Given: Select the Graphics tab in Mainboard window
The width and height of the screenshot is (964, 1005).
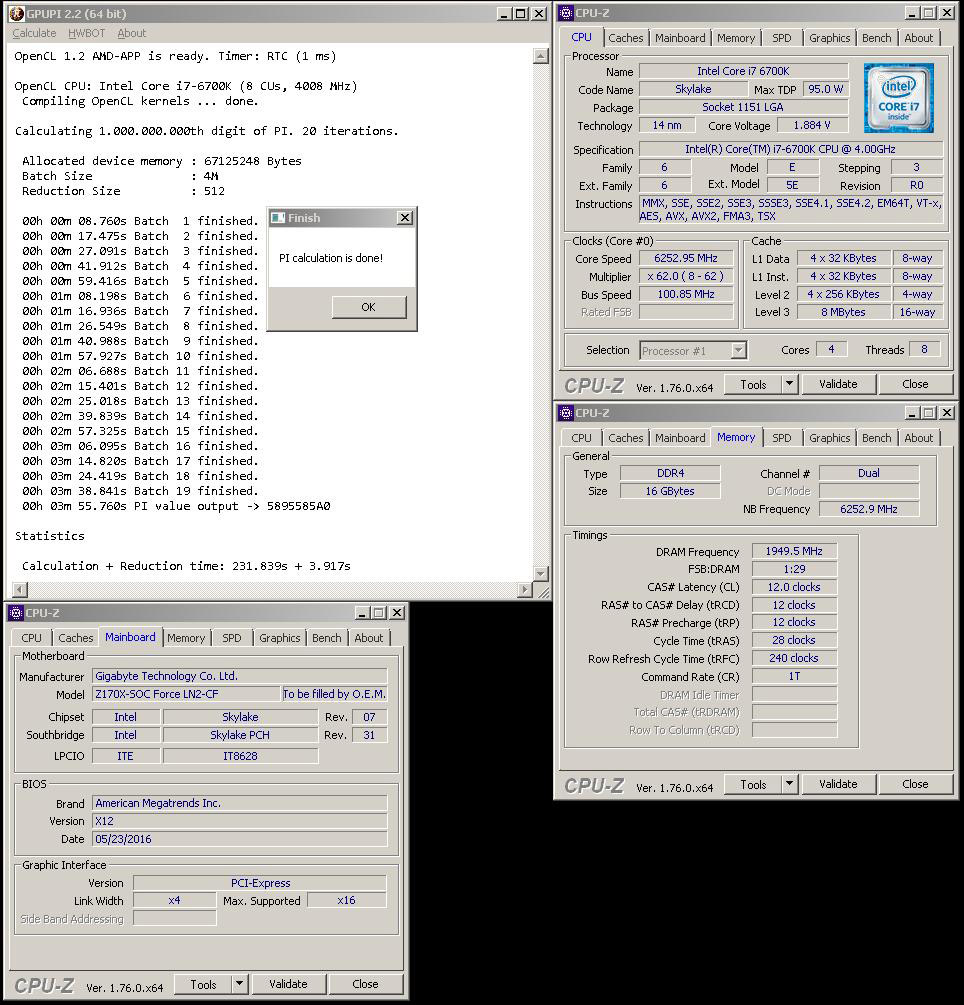Looking at the screenshot, I should point(279,638).
